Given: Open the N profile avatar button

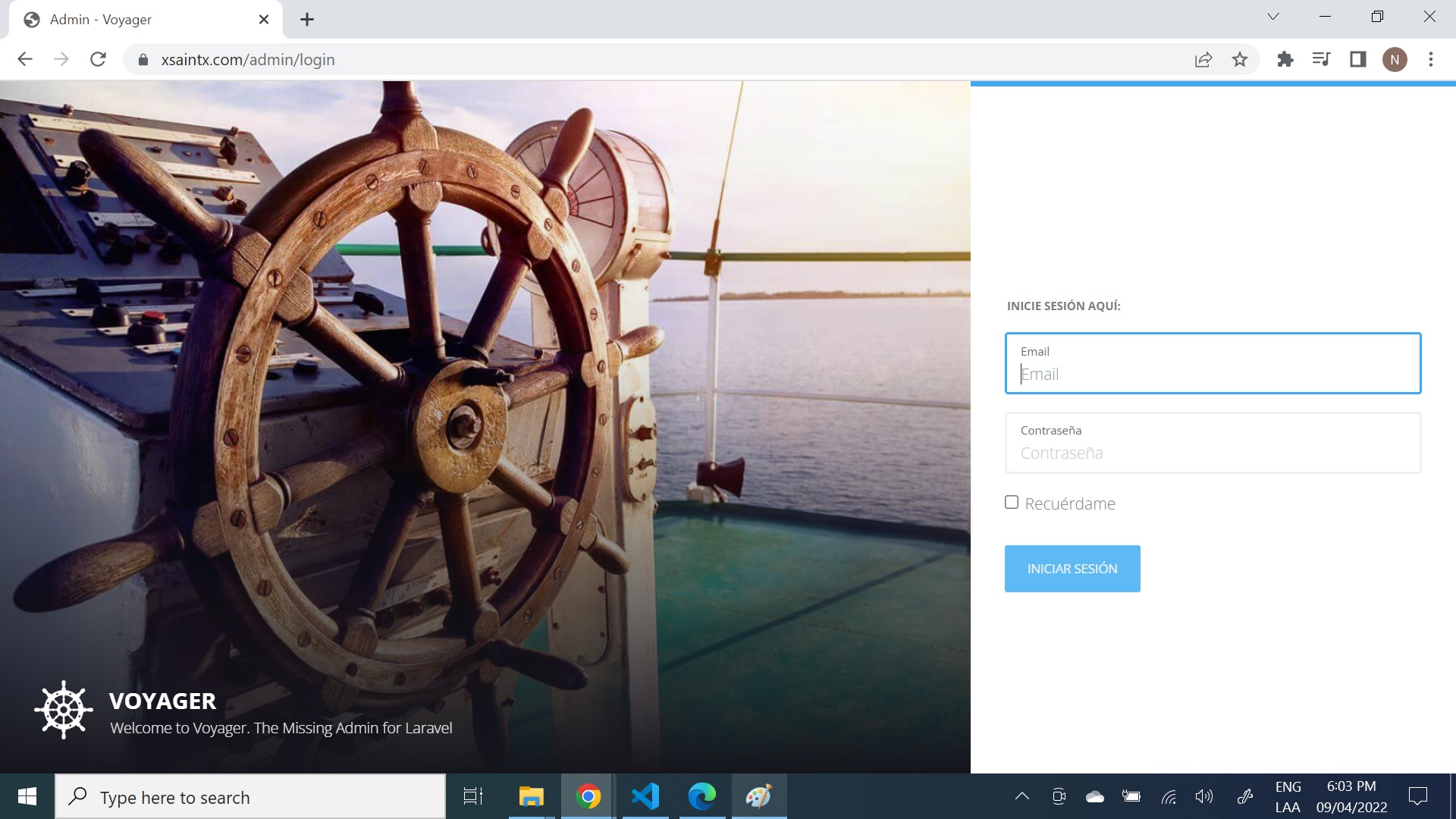Looking at the screenshot, I should click(x=1394, y=59).
